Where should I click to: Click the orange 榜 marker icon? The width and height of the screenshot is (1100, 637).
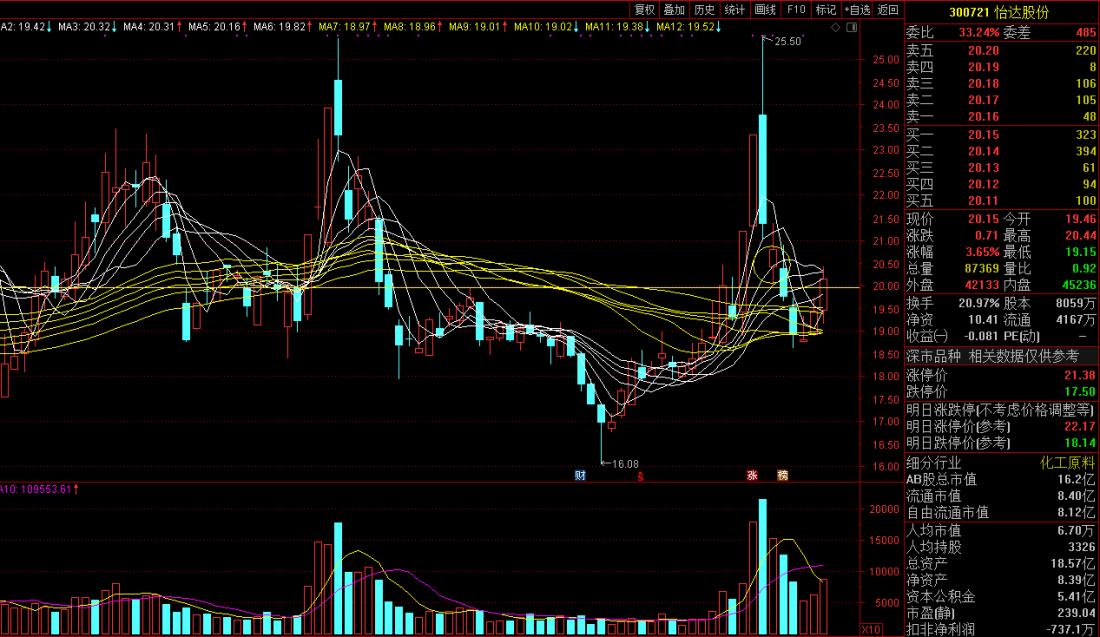click(783, 475)
